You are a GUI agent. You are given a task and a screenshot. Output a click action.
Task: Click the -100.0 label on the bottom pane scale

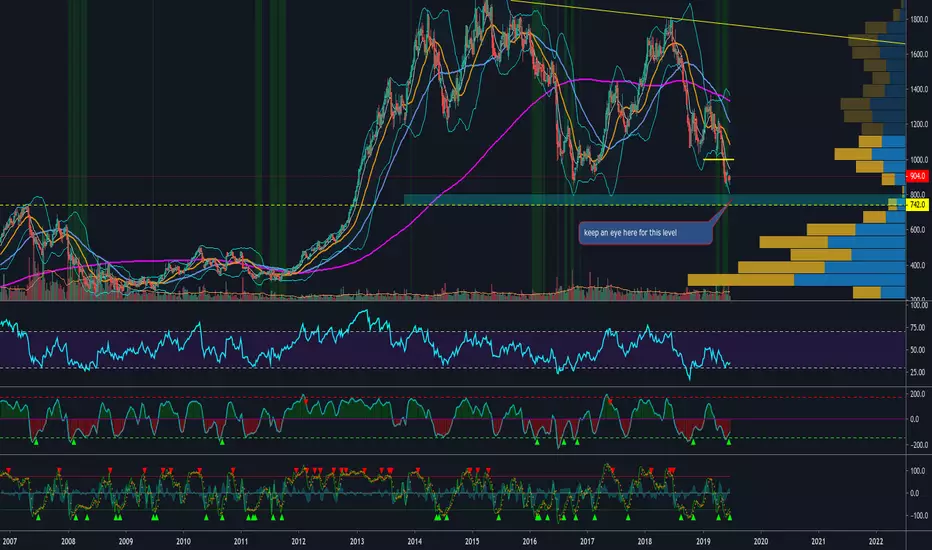click(x=917, y=516)
